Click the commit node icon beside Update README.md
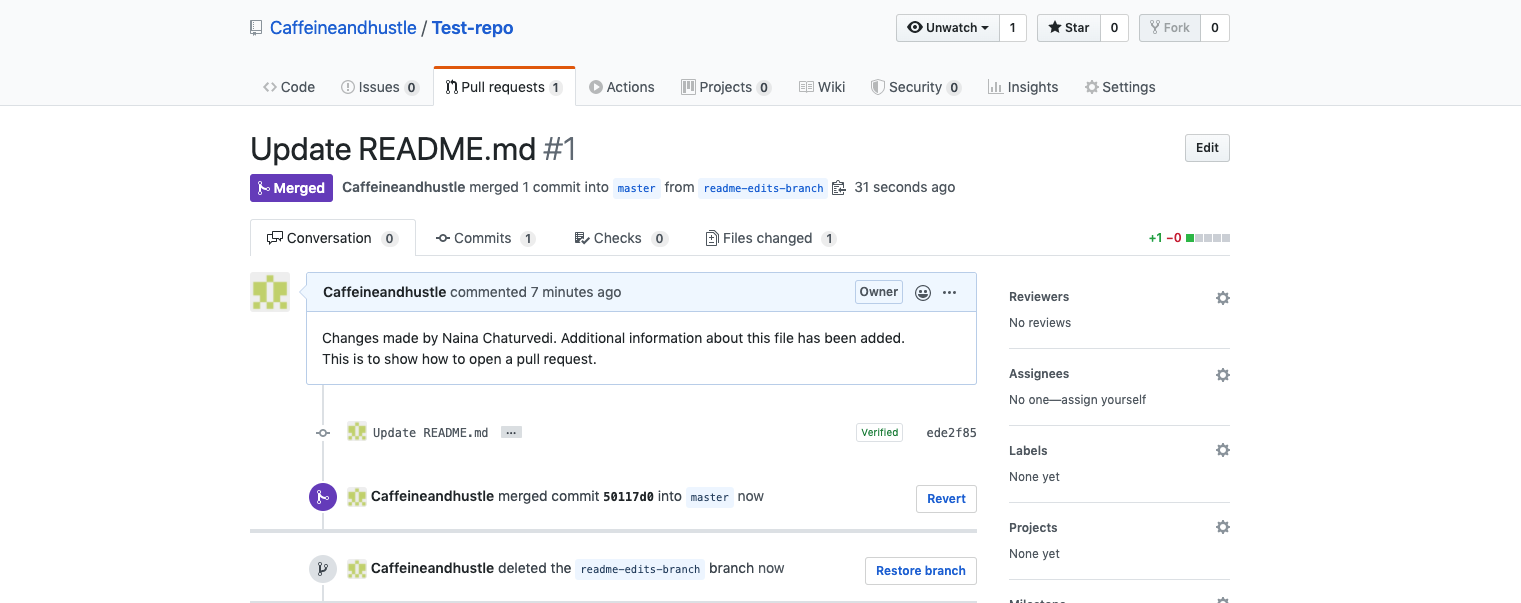The width and height of the screenshot is (1521, 603). click(x=322, y=433)
